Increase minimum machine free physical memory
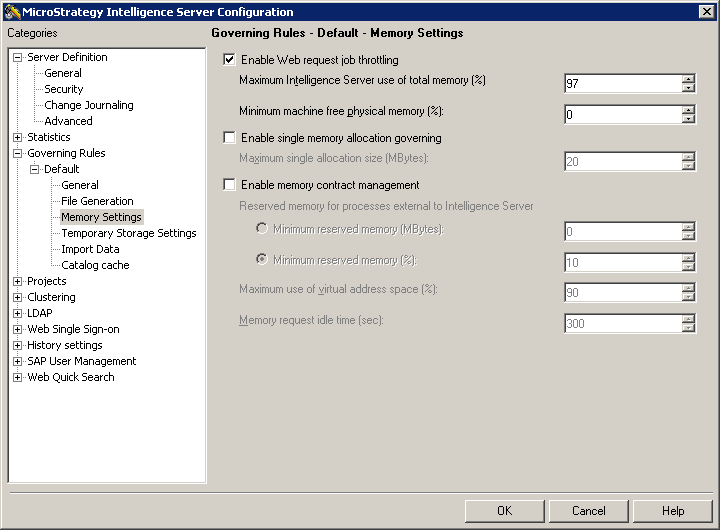The width and height of the screenshot is (720, 530). coord(688,110)
